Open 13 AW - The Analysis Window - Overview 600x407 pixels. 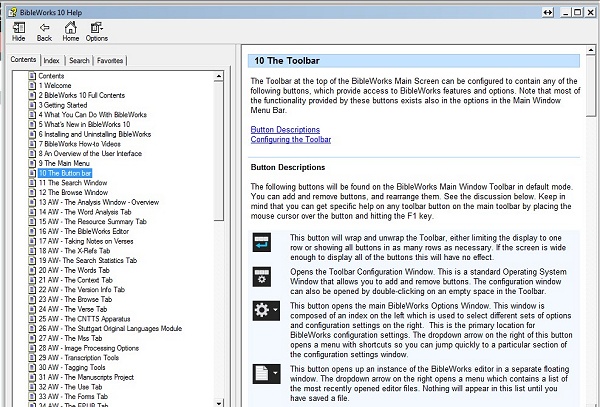[x=99, y=202]
